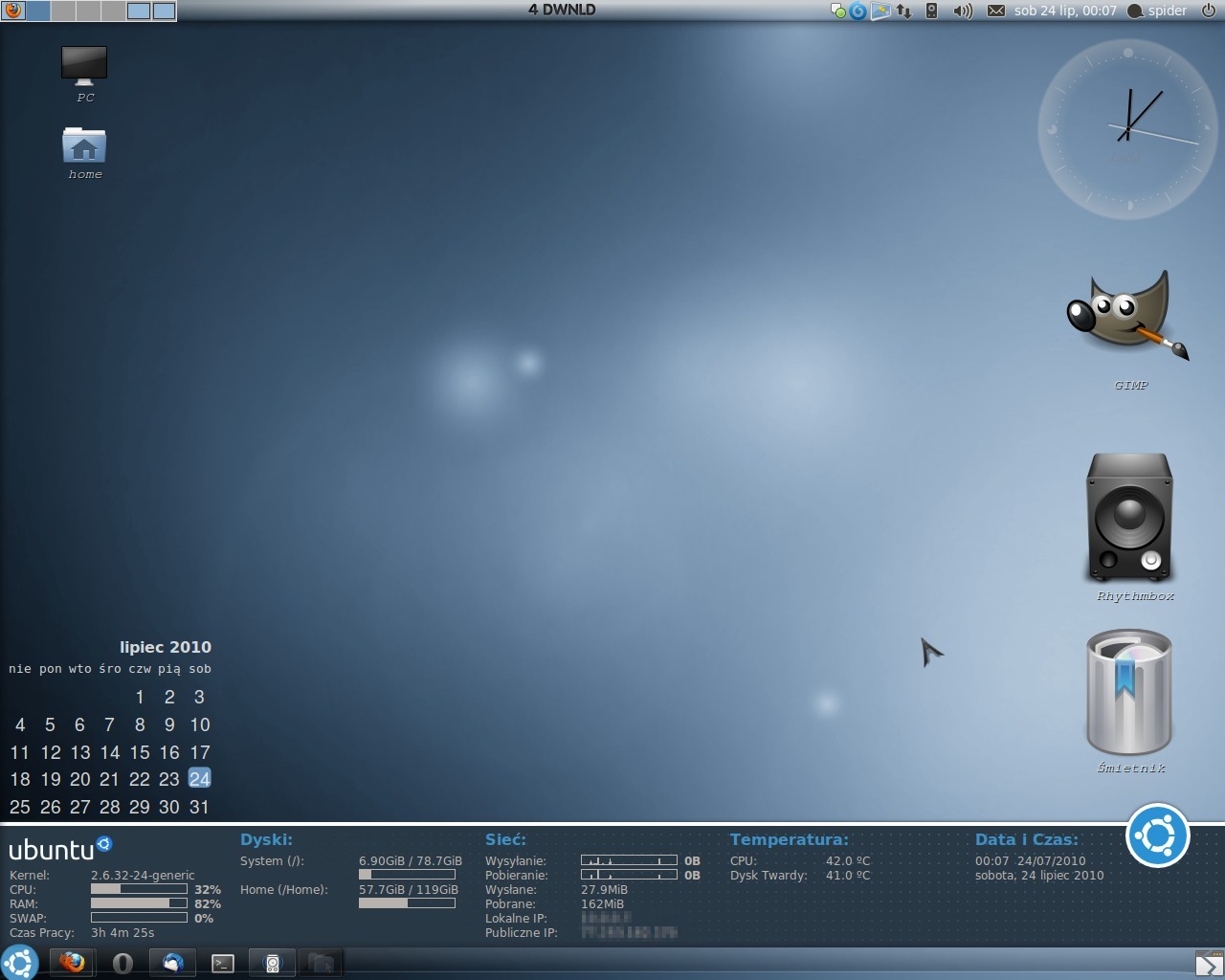Open the clock date sob 24 lip
The image size is (1225, 980).
point(1065,11)
